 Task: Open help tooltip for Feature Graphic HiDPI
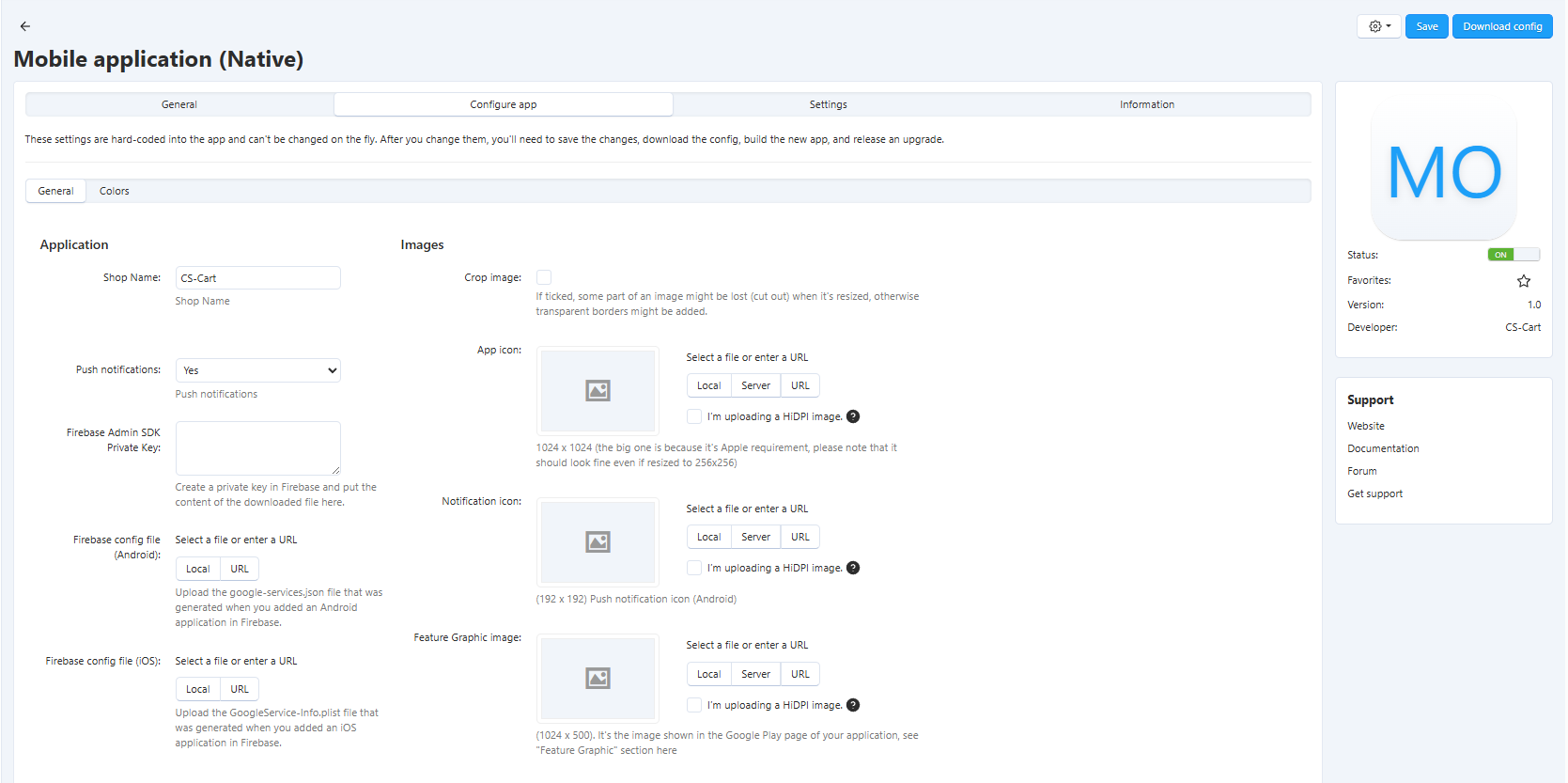[853, 705]
